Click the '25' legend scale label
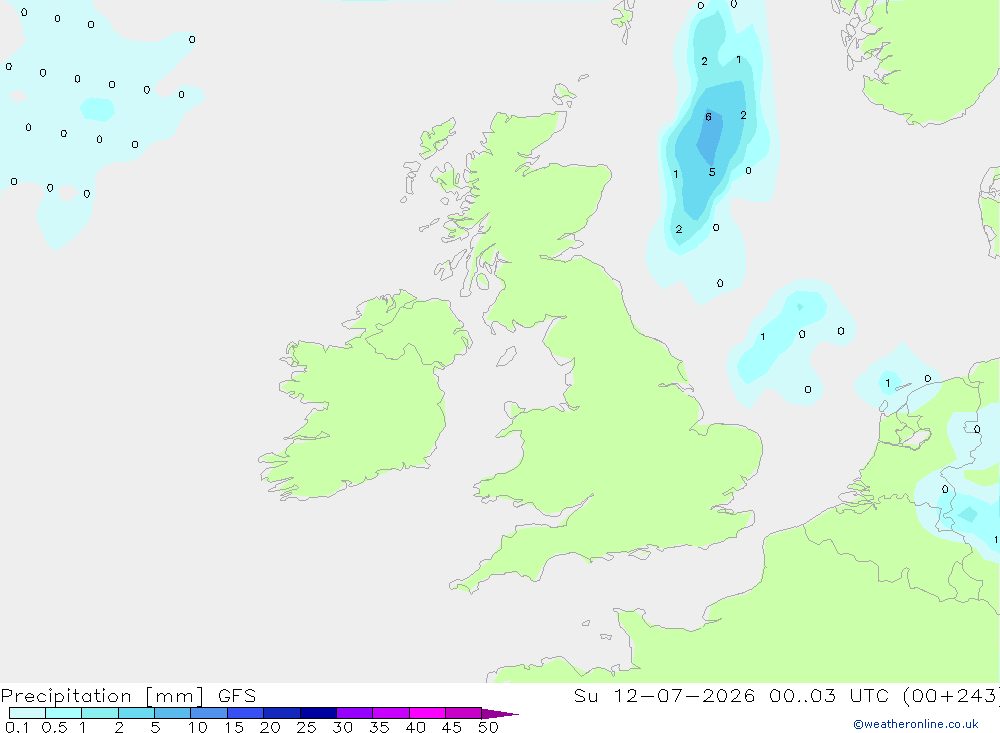This screenshot has height=733, width=1000. tap(307, 727)
